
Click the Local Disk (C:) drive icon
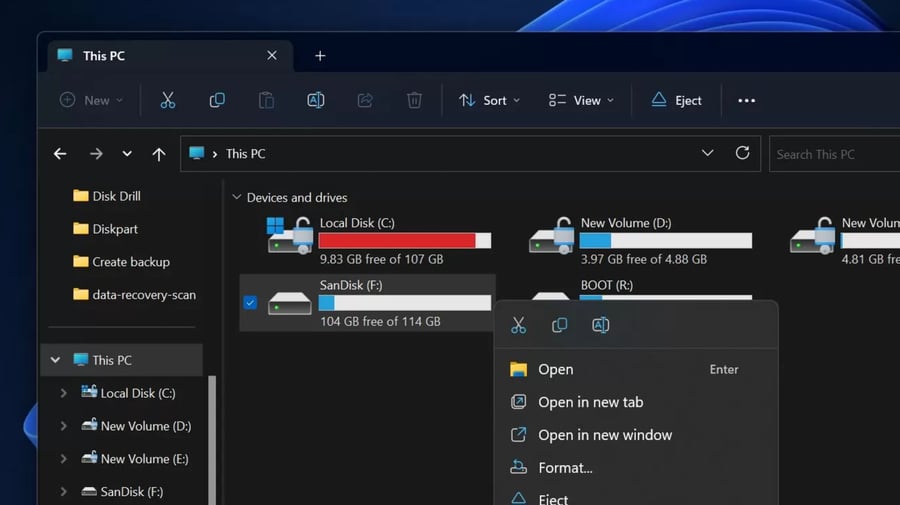coord(290,235)
